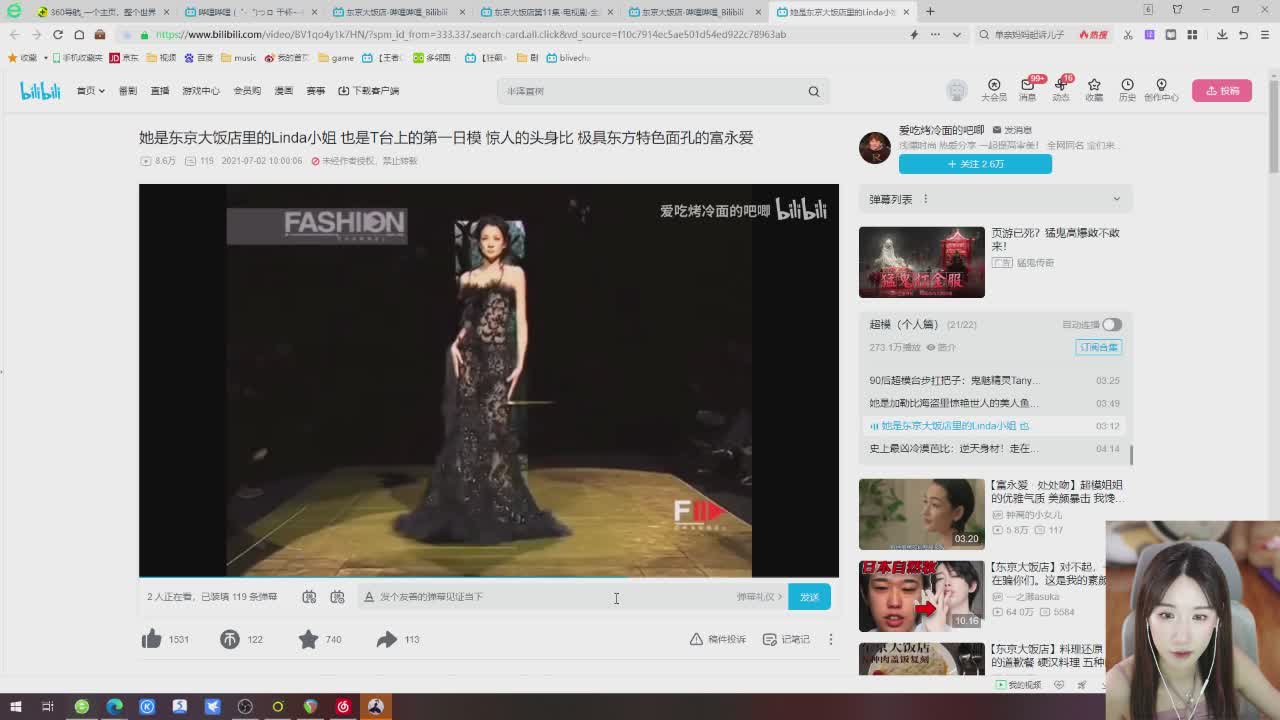Screen dimensions: 1280x720
Task: Open 动态 feed icon
Action: pyautogui.click(x=1061, y=90)
